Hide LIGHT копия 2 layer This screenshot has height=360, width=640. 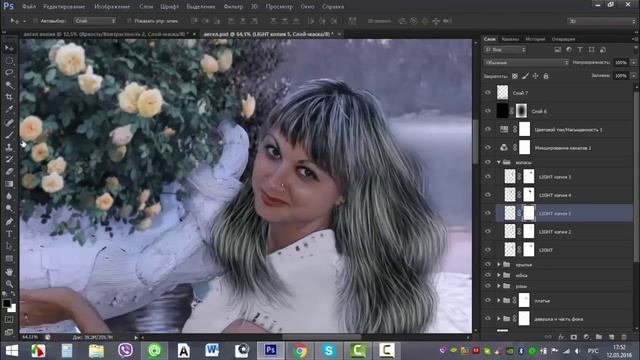(x=488, y=231)
